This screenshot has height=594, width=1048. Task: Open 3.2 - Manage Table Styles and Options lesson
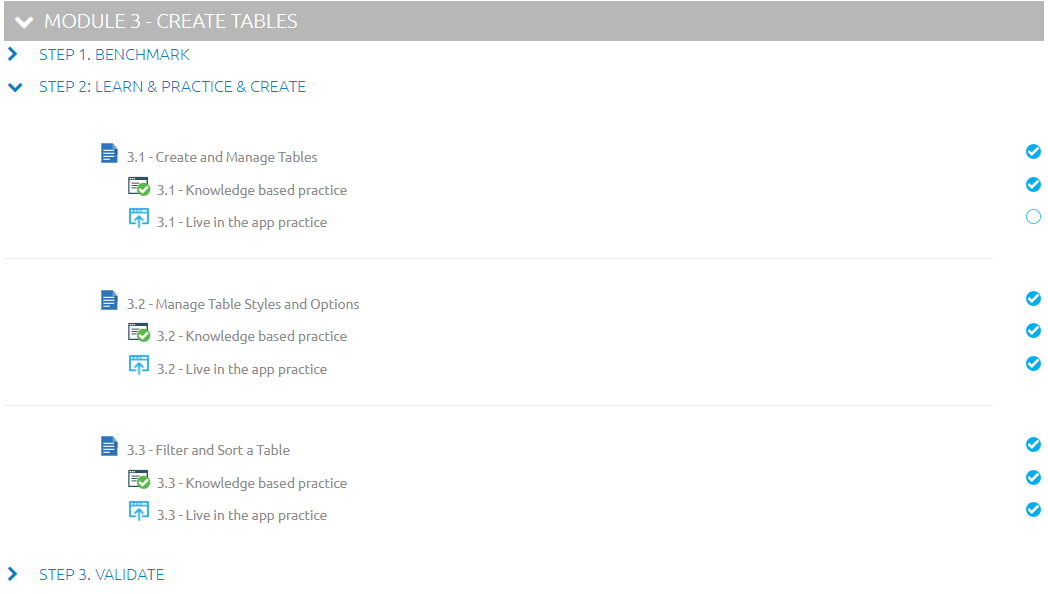[243, 304]
